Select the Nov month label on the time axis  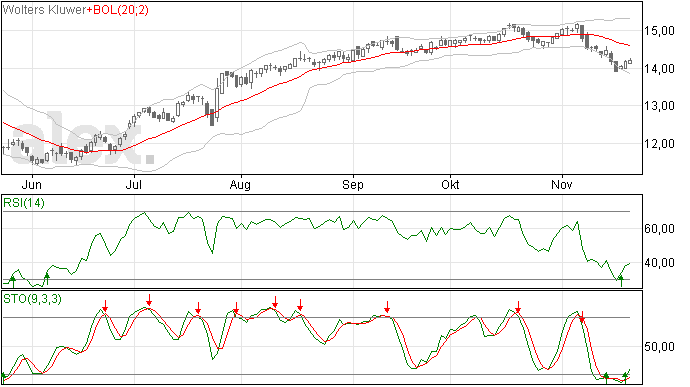562,184
